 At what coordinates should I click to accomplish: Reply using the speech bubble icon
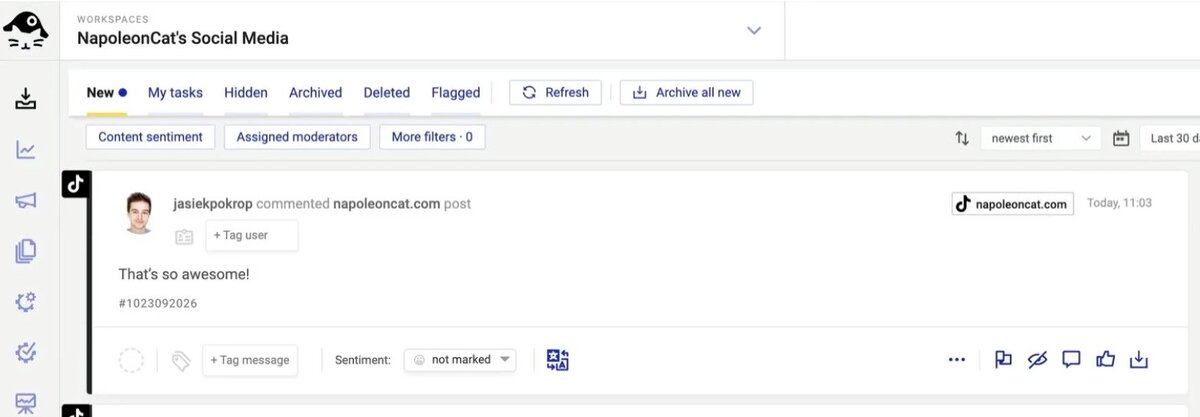1071,360
